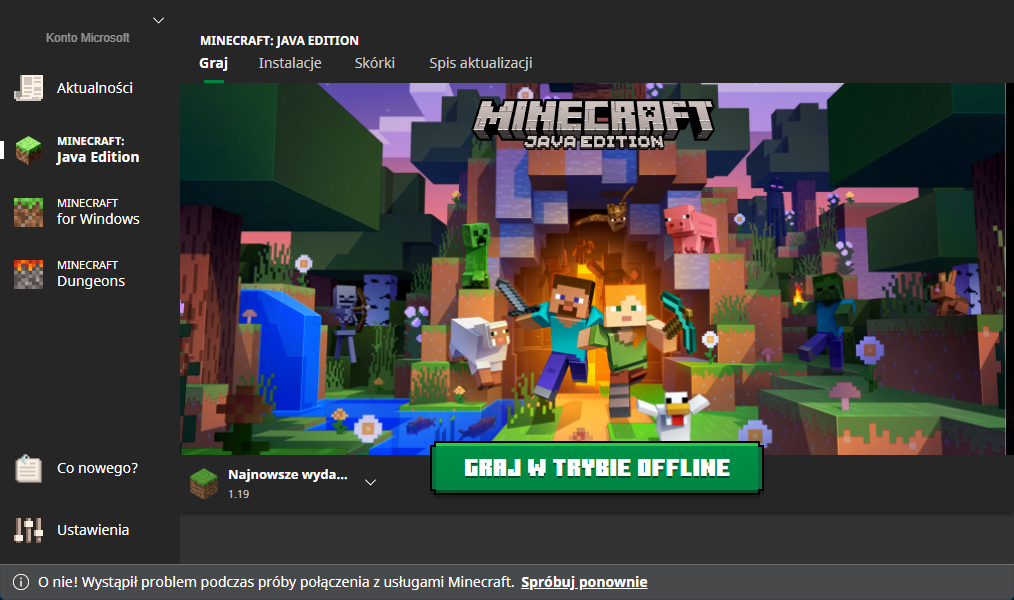Screen dimensions: 1014x600
Task: Click the Spróbuj ponownie link
Action: [584, 582]
